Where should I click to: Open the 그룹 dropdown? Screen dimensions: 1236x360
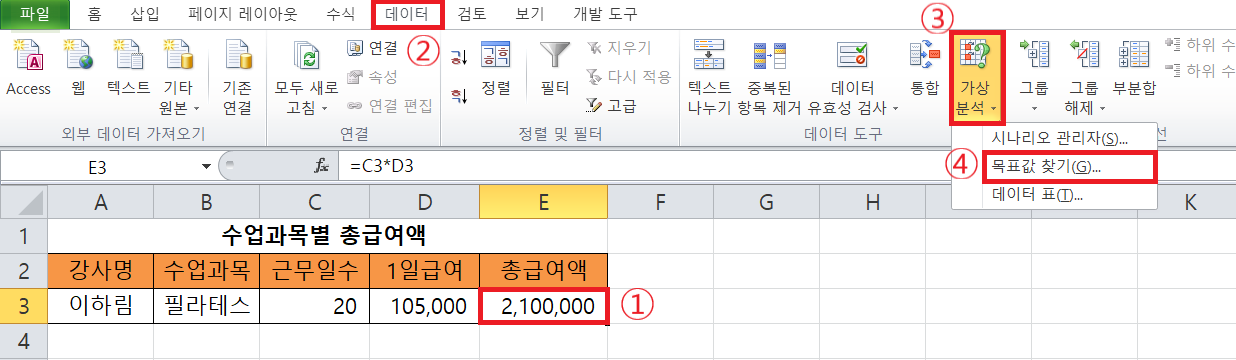[x=1033, y=76]
